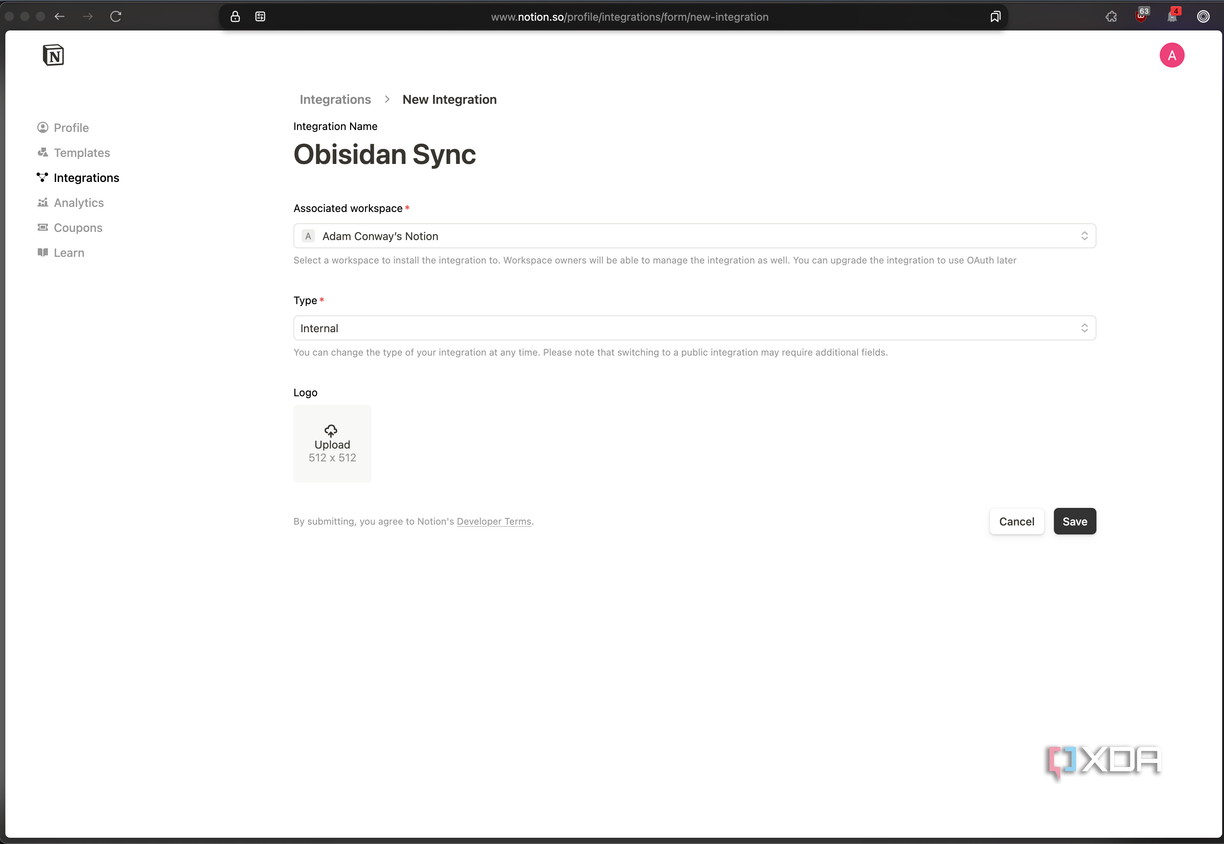This screenshot has width=1224, height=844.
Task: Click the Type field label
Action: 305,300
